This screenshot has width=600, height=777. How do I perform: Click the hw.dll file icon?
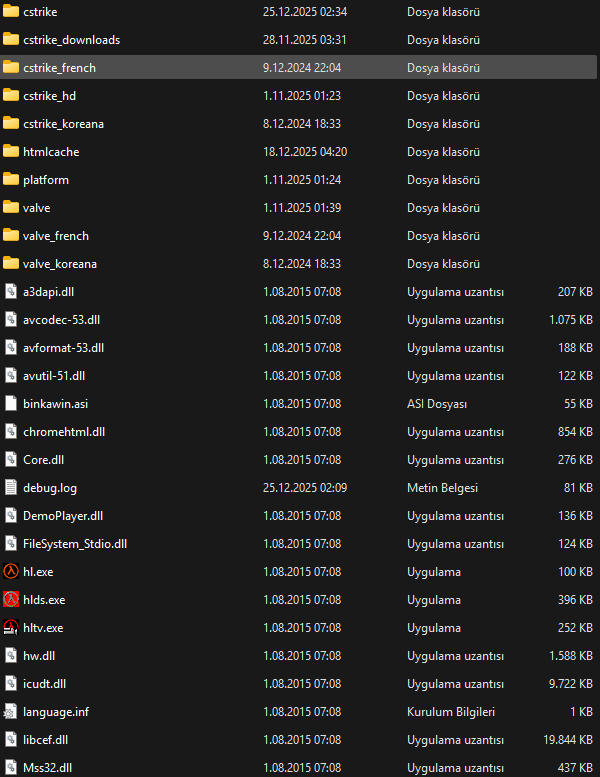tap(11, 656)
